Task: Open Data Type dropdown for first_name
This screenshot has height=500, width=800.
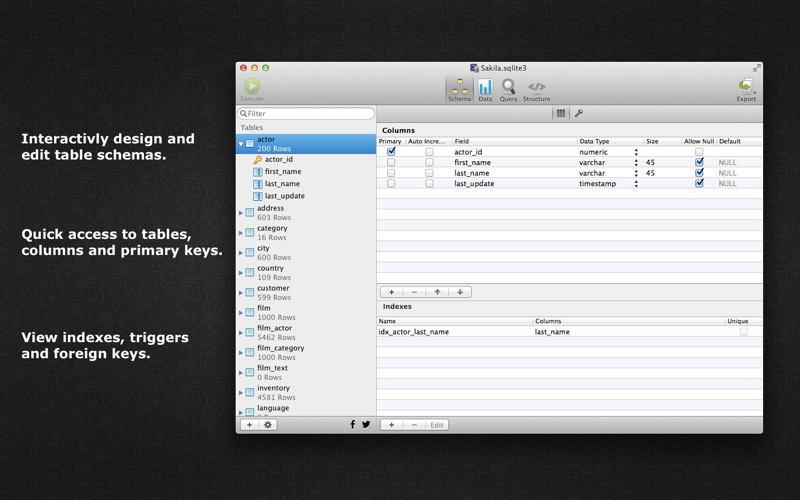Action: pos(636,163)
